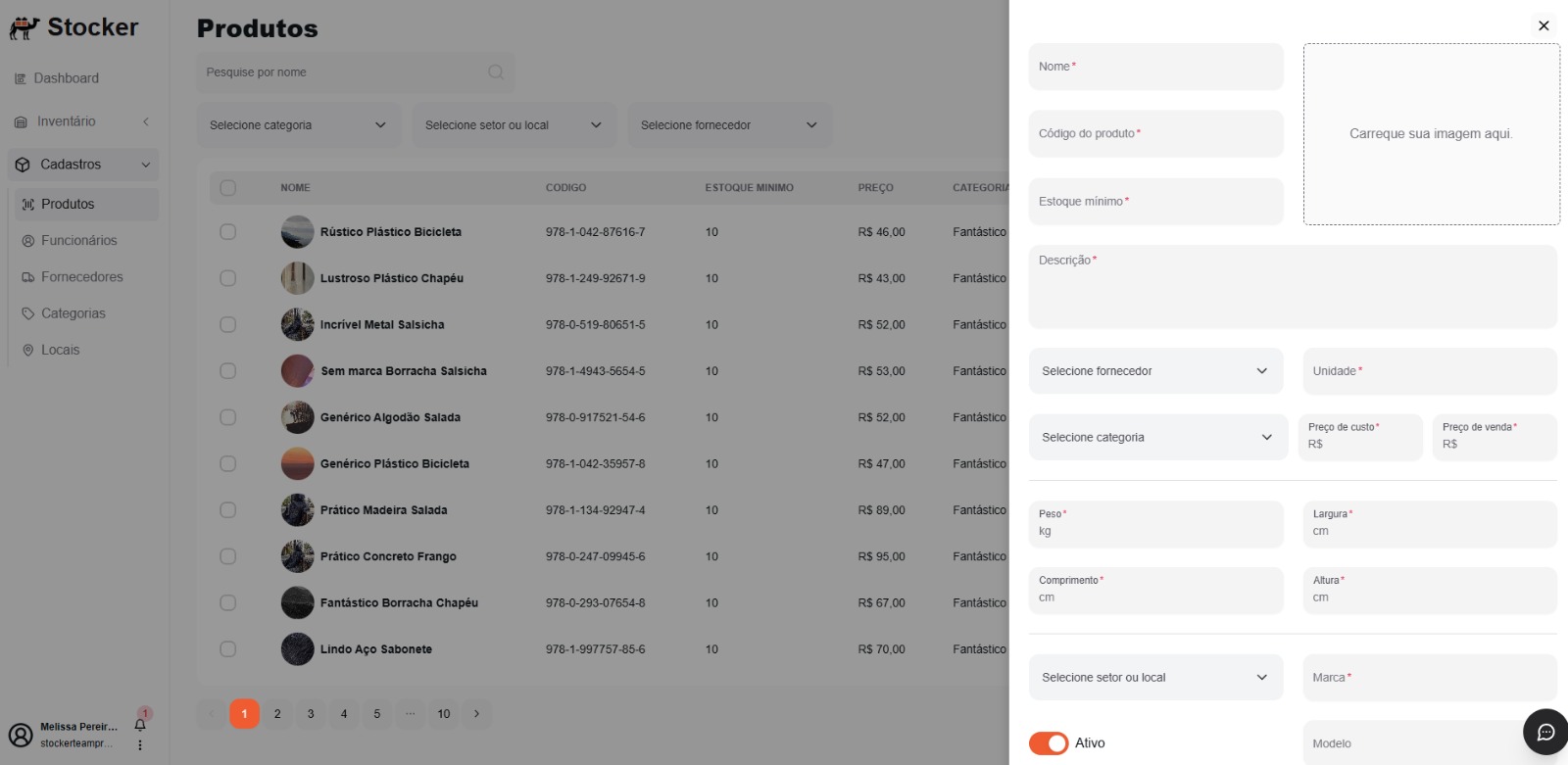Click the Descrição text area

tap(1293, 286)
